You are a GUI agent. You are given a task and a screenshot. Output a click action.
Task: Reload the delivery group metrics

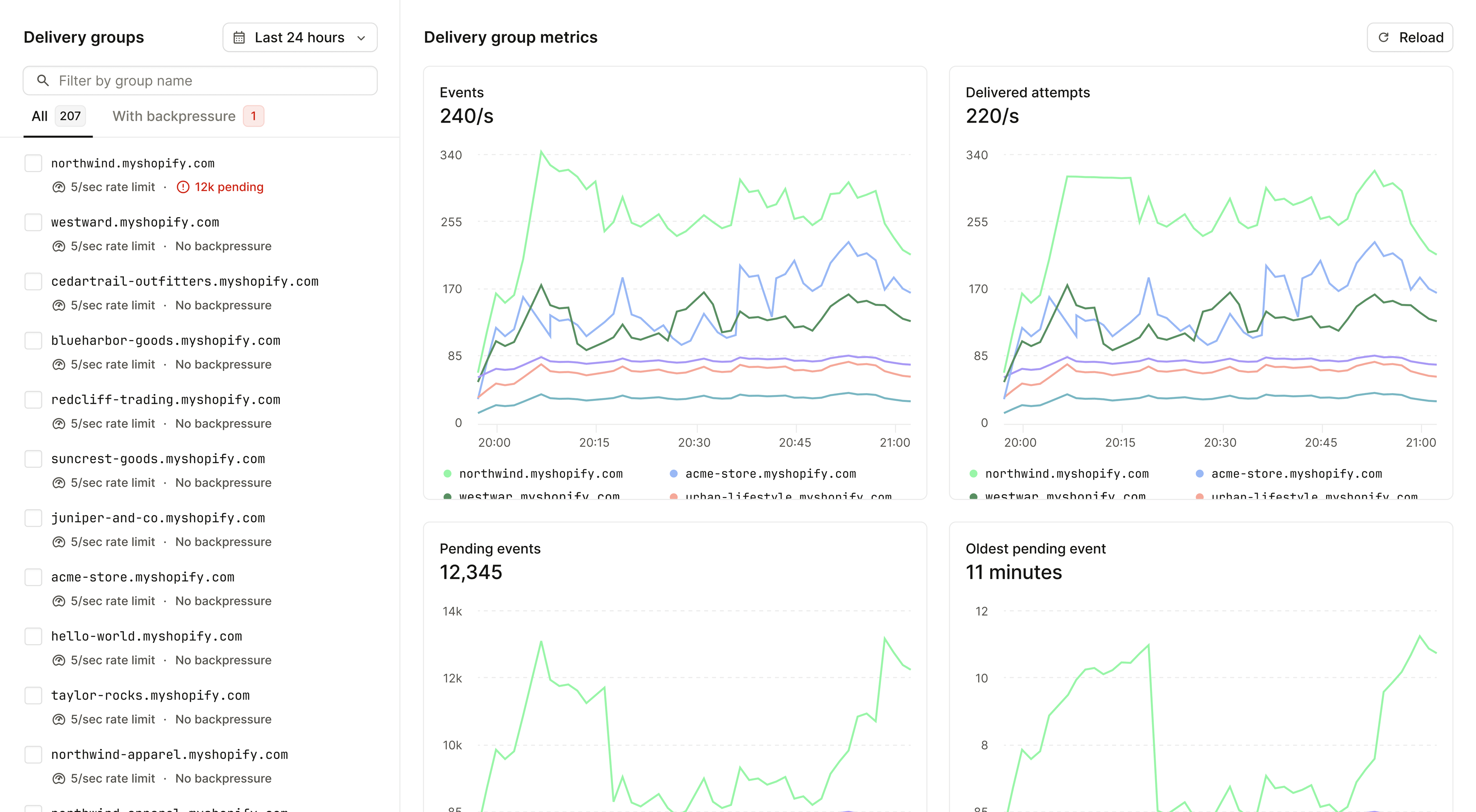1410,38
